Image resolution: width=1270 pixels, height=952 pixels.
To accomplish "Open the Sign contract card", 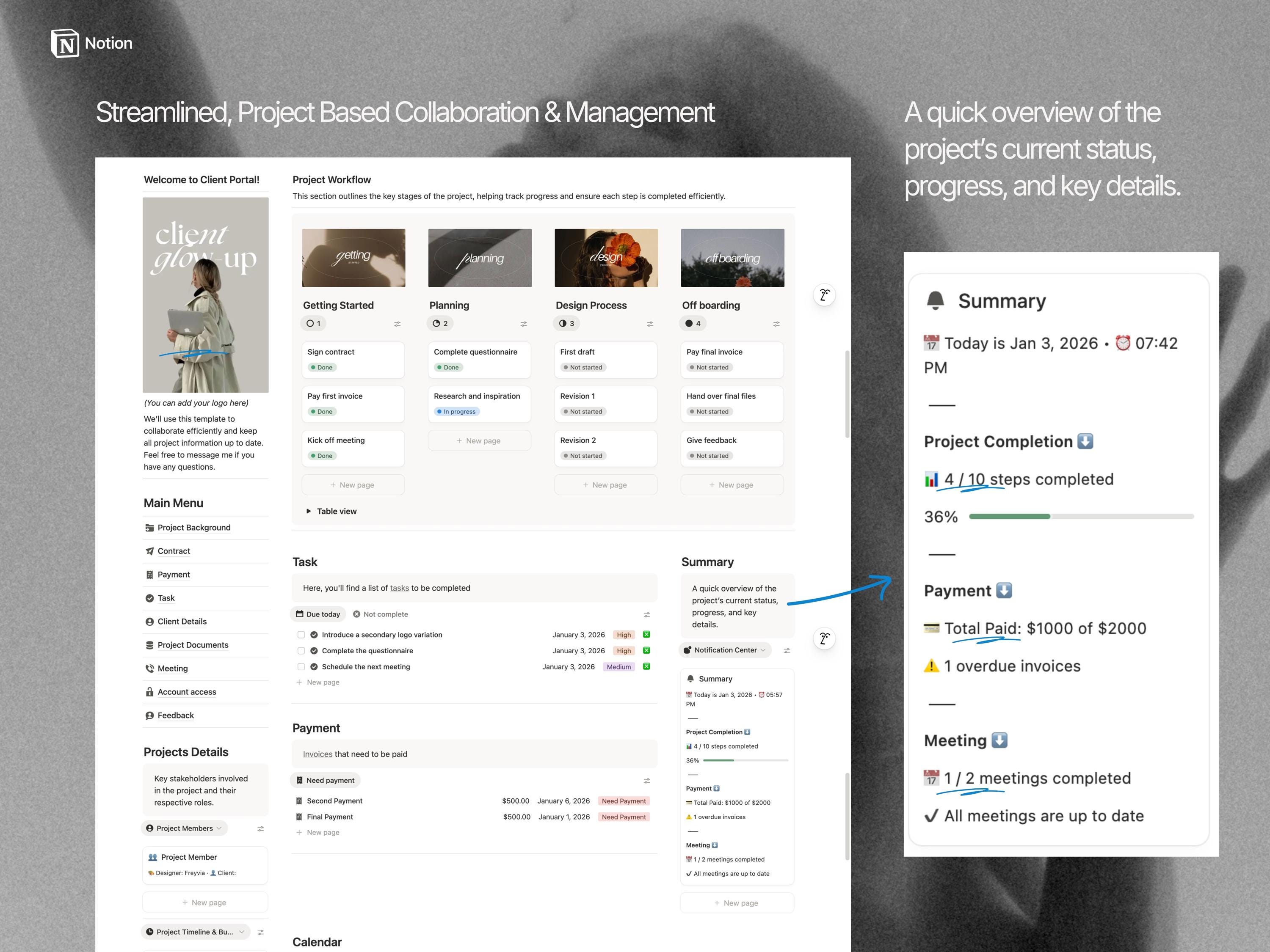I will [x=353, y=360].
